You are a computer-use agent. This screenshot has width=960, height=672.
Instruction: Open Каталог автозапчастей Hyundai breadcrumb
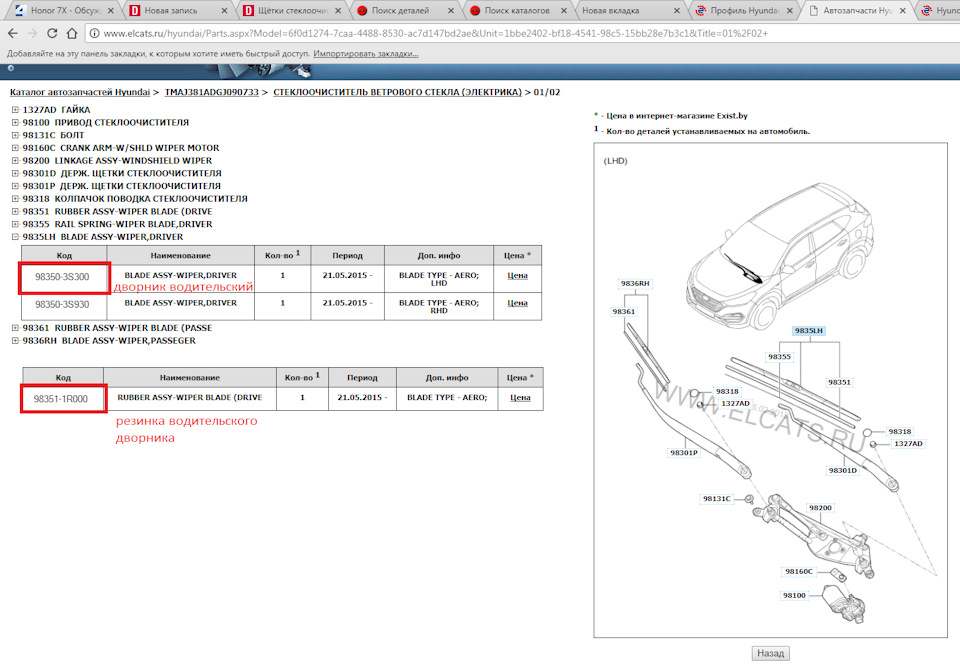coord(80,92)
